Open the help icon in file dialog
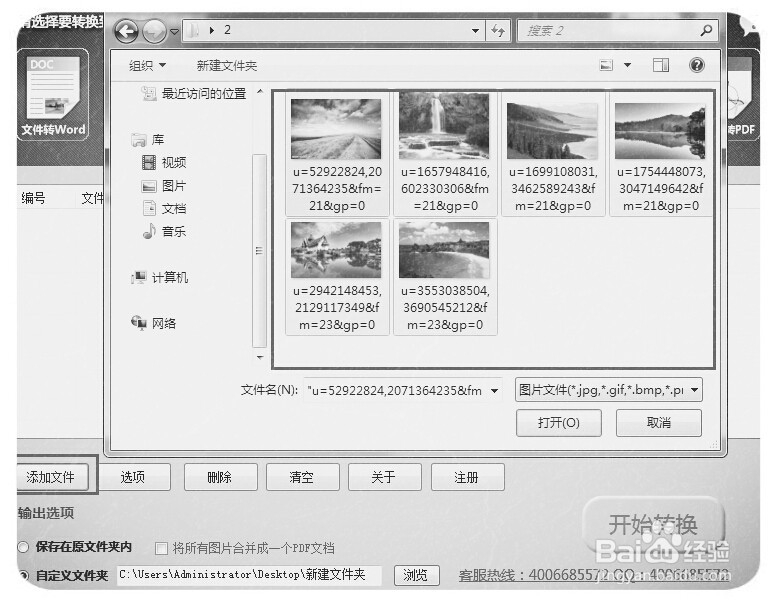The height and width of the screenshot is (603, 776). pos(697,65)
